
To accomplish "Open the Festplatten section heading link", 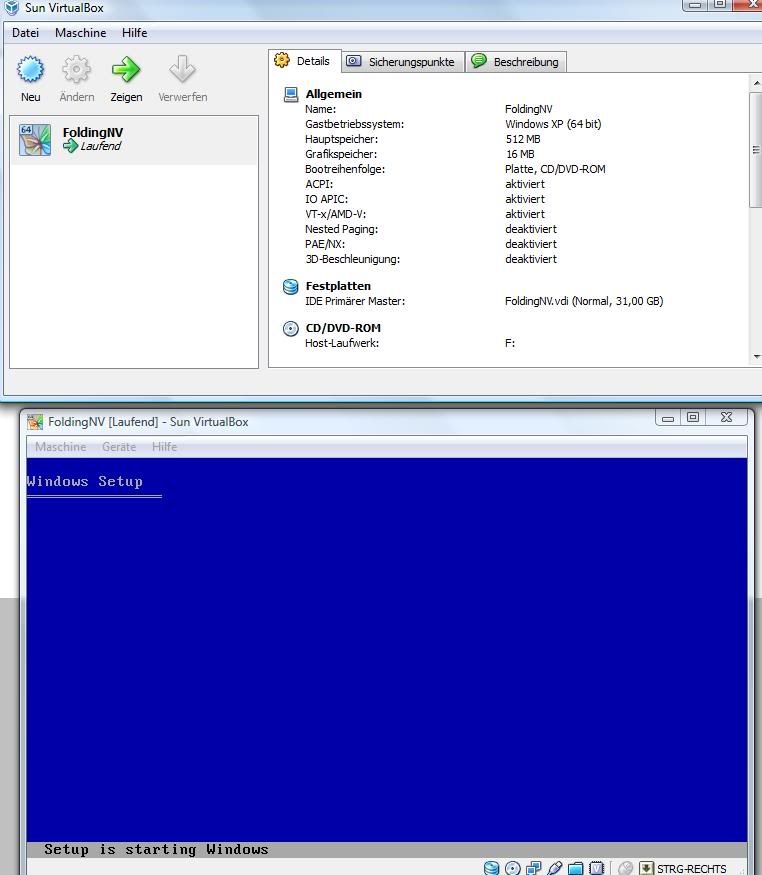I will click(338, 286).
